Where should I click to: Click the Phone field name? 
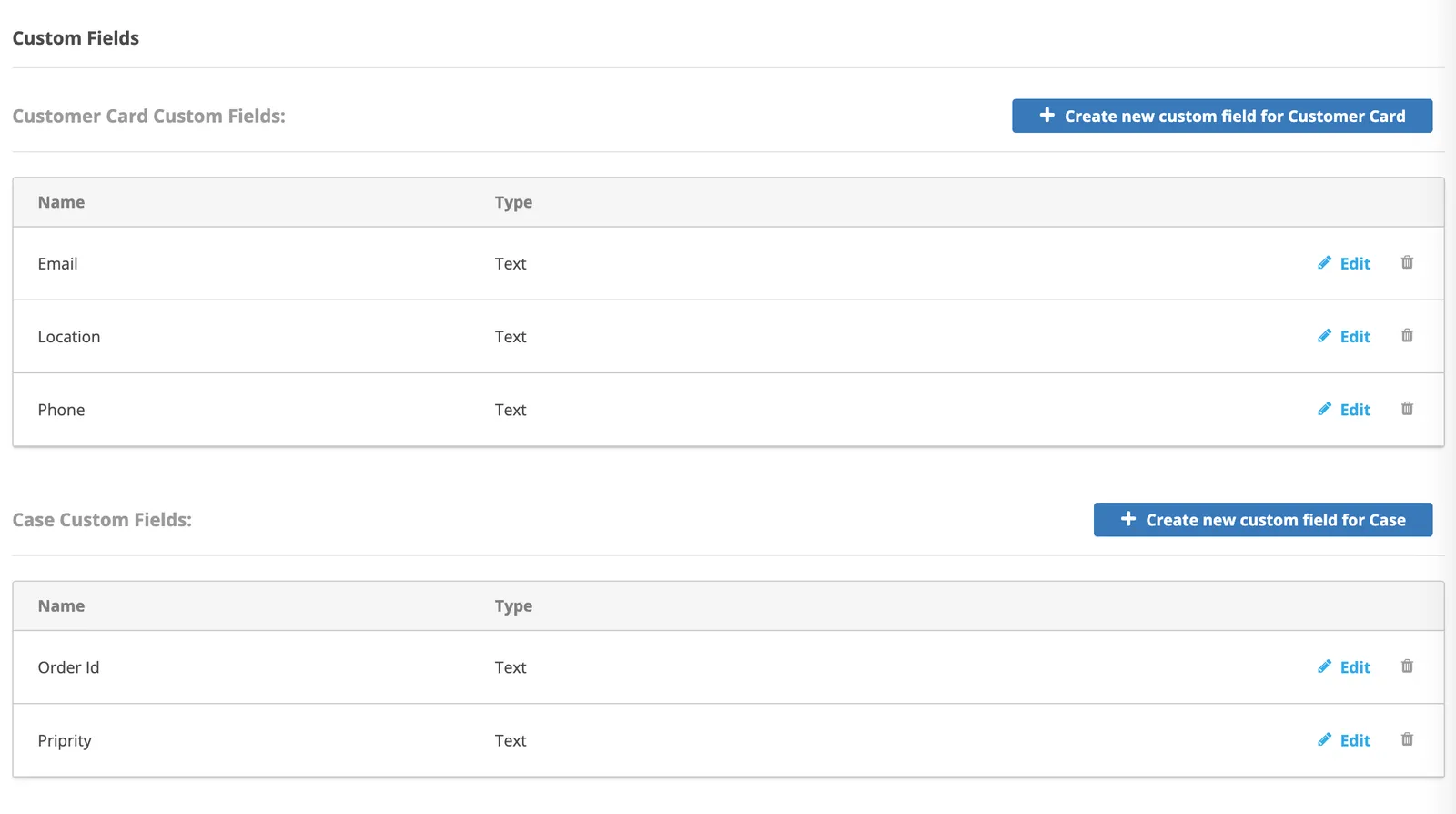point(61,410)
